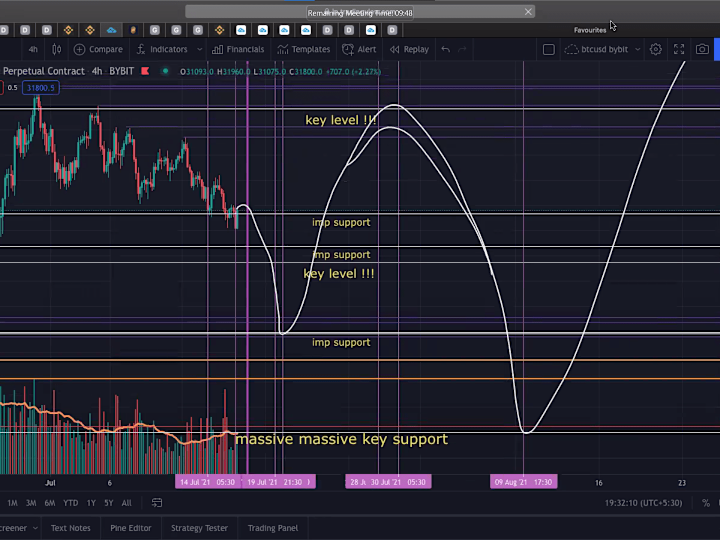This screenshot has height=540, width=720.
Task: Select the 'imp support' note just above lower key level
Action: click(x=341, y=254)
